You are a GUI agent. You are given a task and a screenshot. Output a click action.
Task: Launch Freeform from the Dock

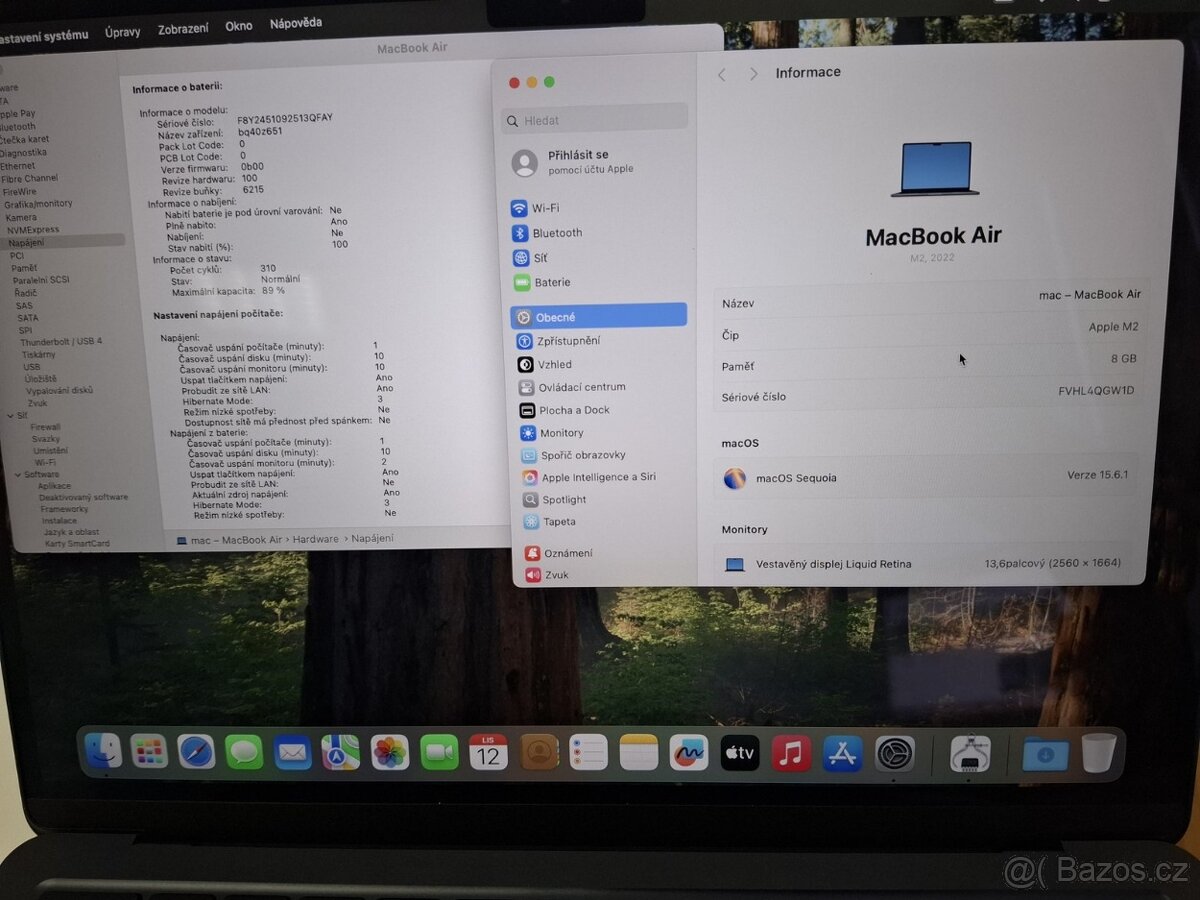click(690, 752)
